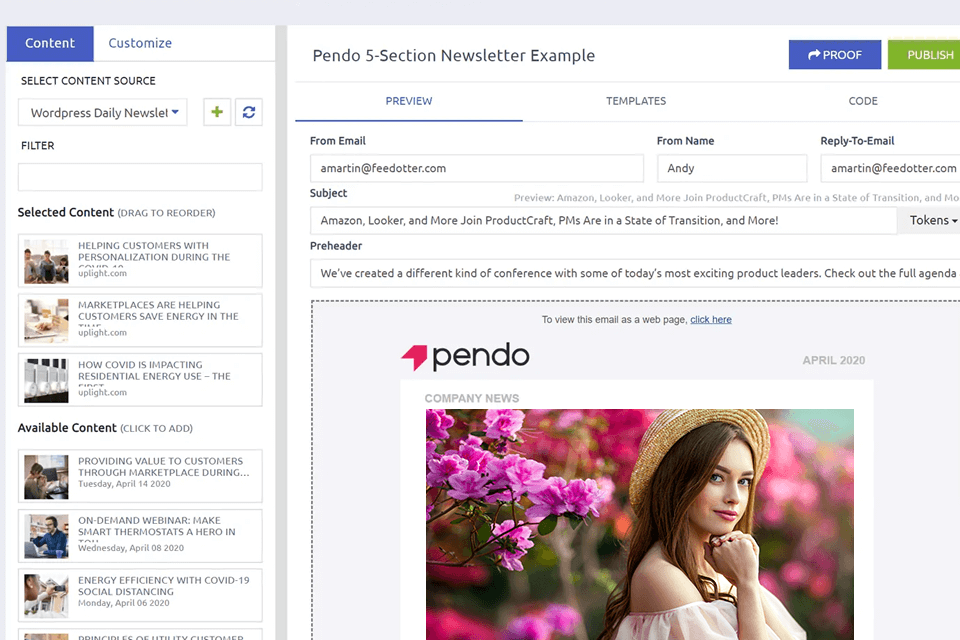Click 'Wednesday, April 08 2020' date text

tap(131, 548)
